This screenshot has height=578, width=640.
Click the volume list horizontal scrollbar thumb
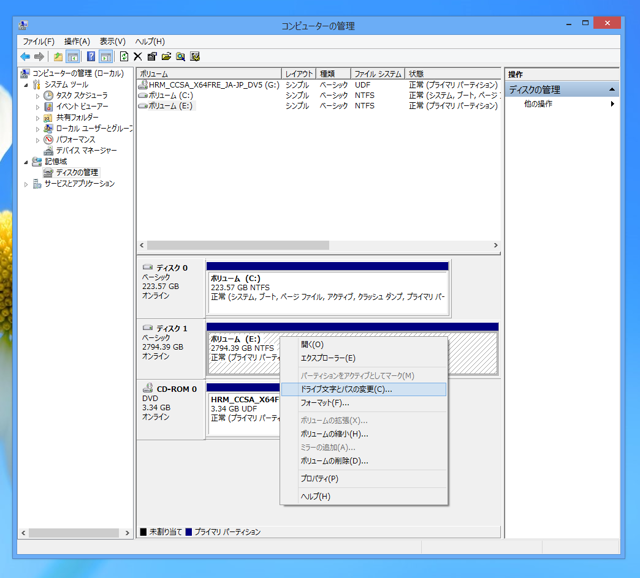[238, 245]
